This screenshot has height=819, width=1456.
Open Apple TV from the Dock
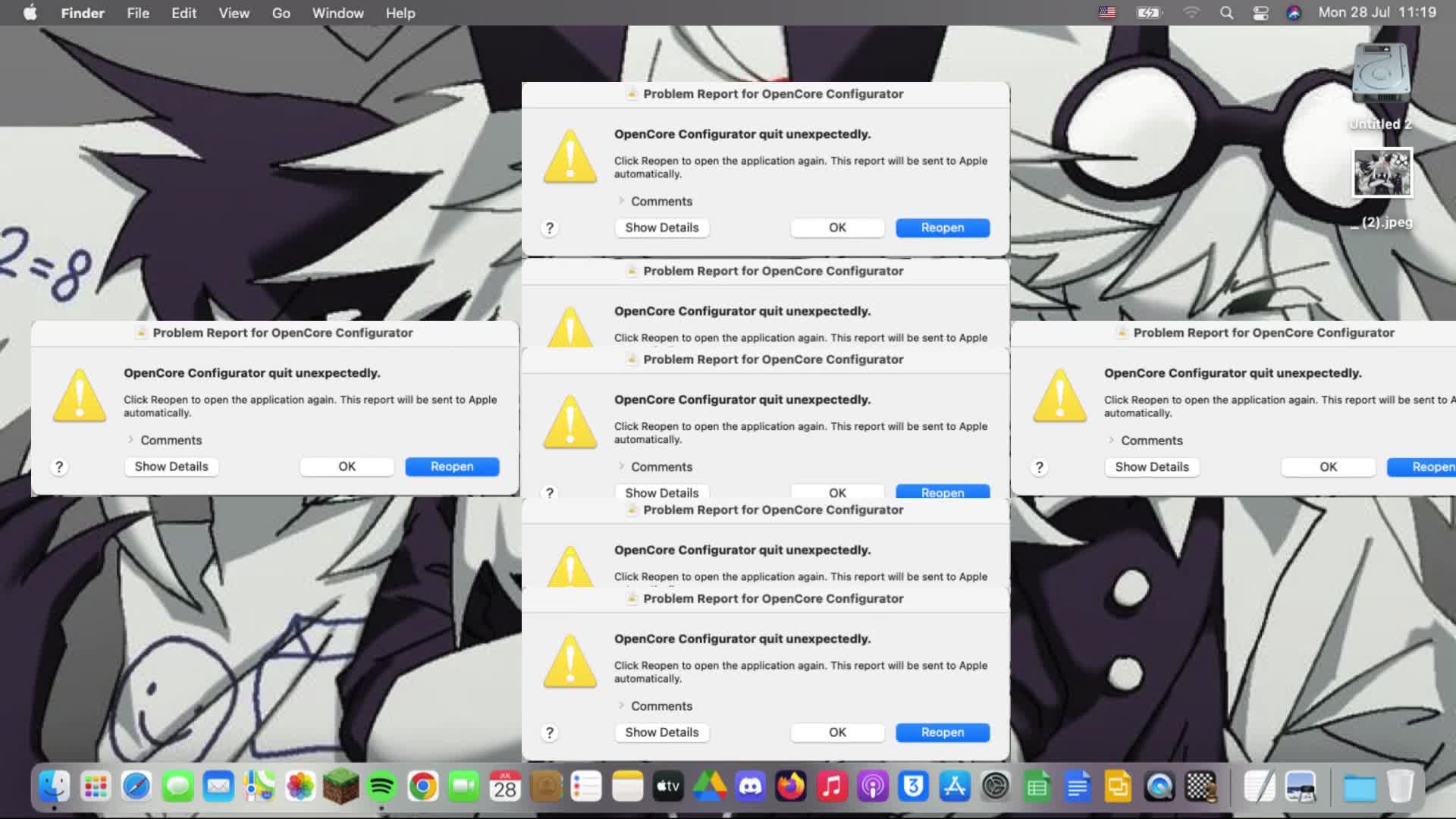(x=669, y=786)
